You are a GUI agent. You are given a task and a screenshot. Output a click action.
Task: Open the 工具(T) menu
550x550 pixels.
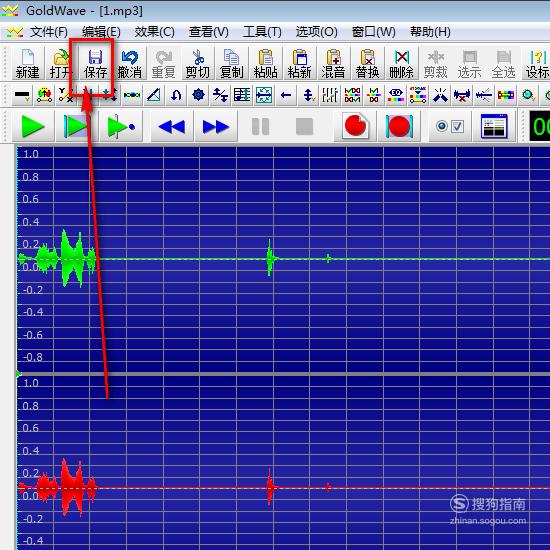(x=262, y=32)
